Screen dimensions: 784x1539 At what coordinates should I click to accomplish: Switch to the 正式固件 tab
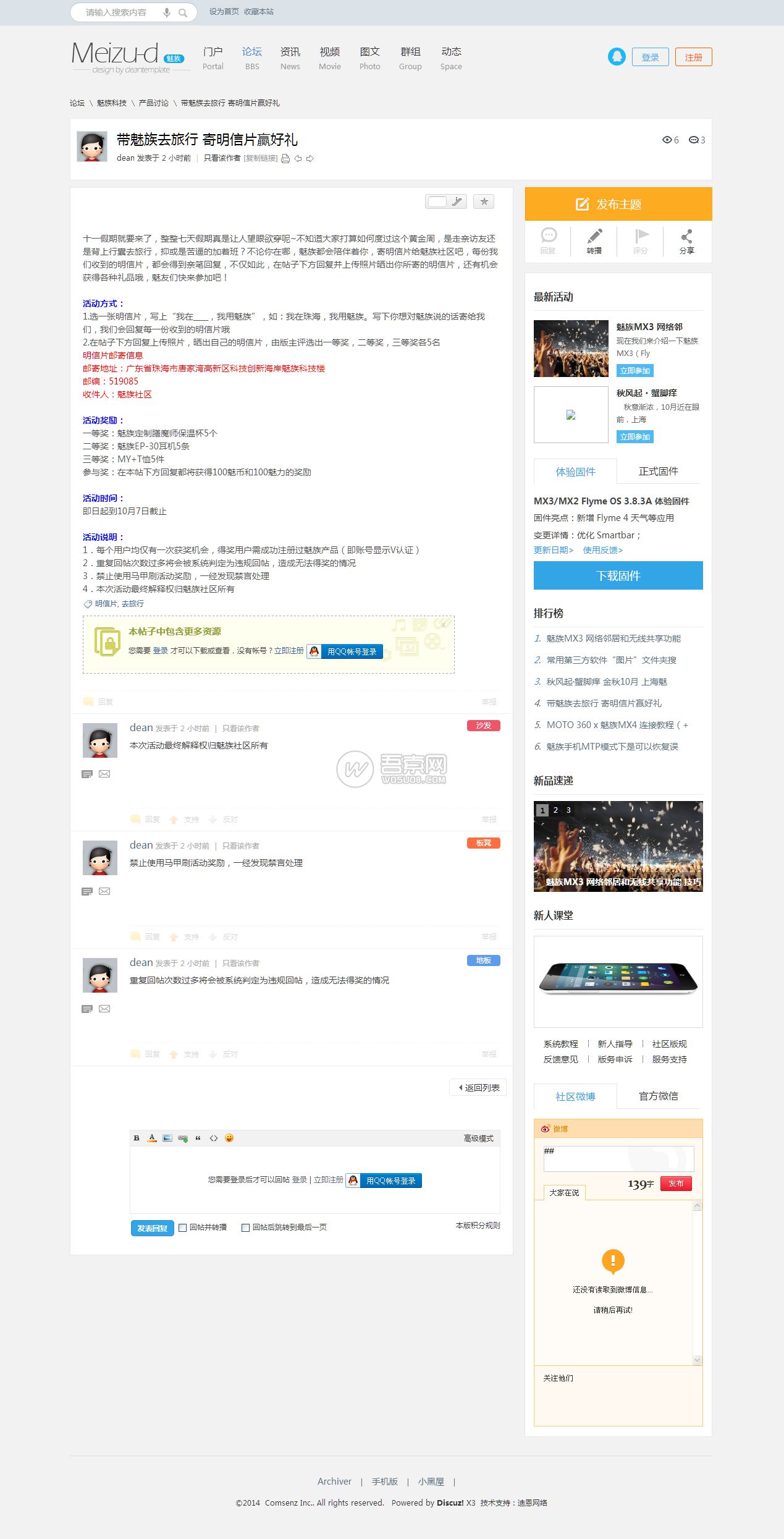pos(658,471)
